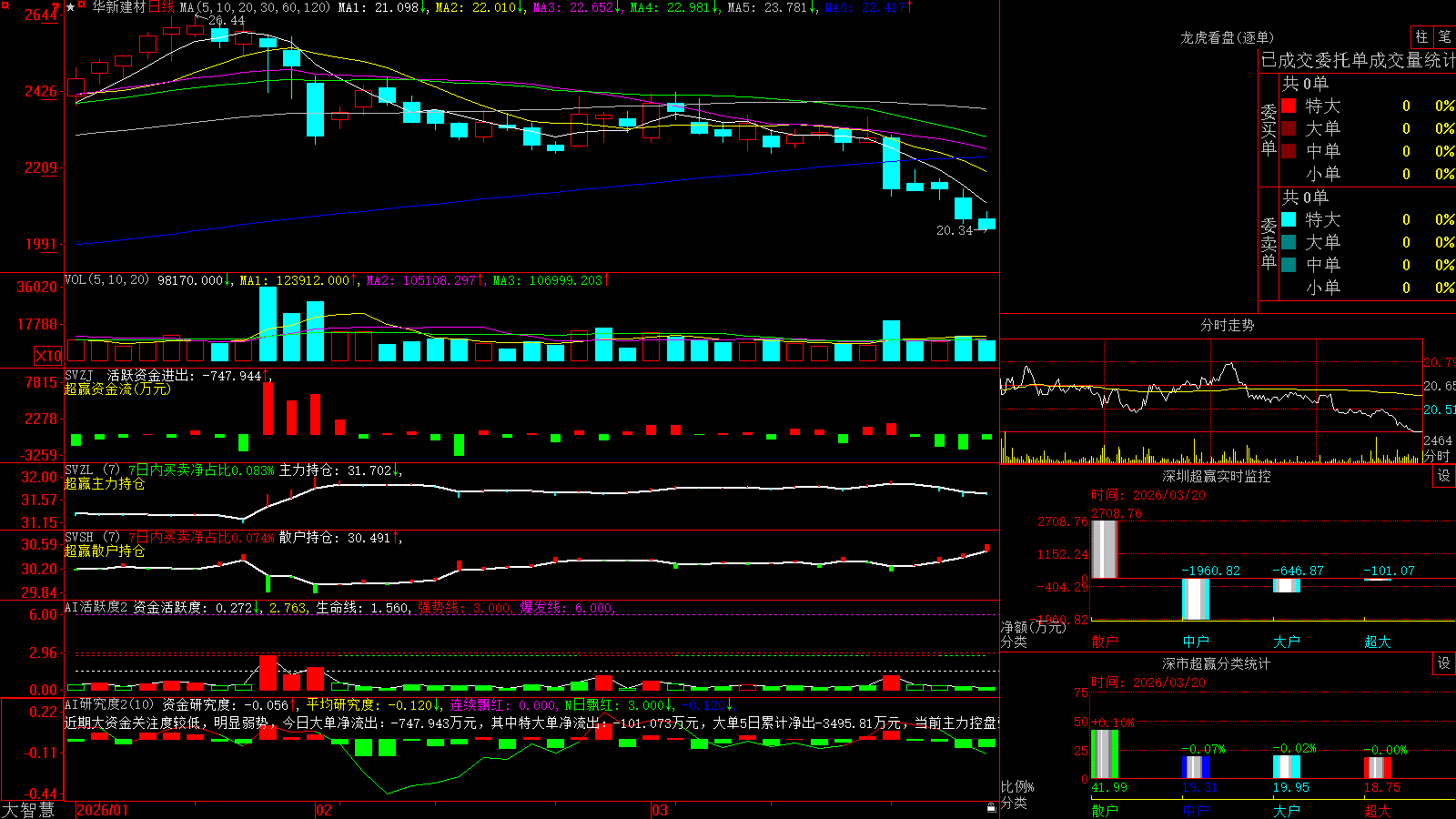This screenshot has height=819, width=1456.
Task: Click the teal 大单 sell-order swatch
Action: tap(1289, 242)
